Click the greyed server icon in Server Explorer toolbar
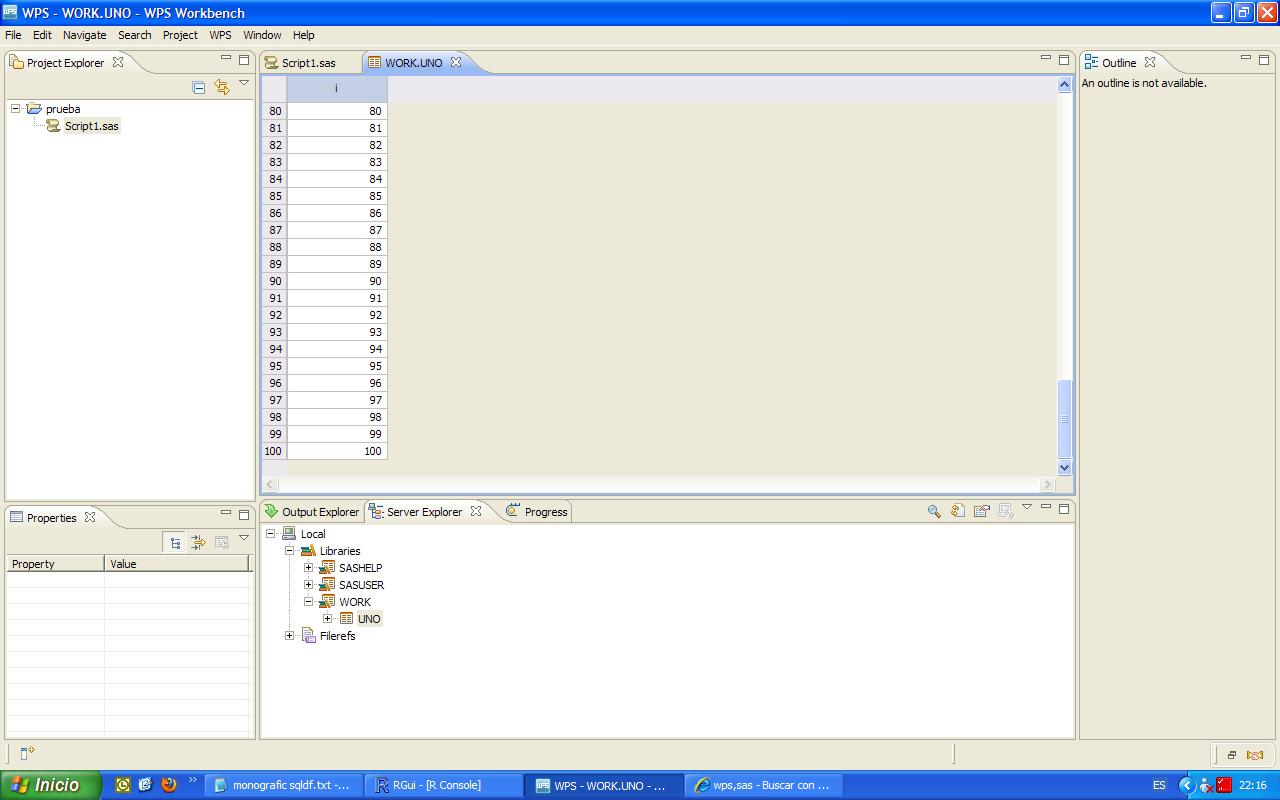This screenshot has width=1280, height=800. click(x=1005, y=511)
